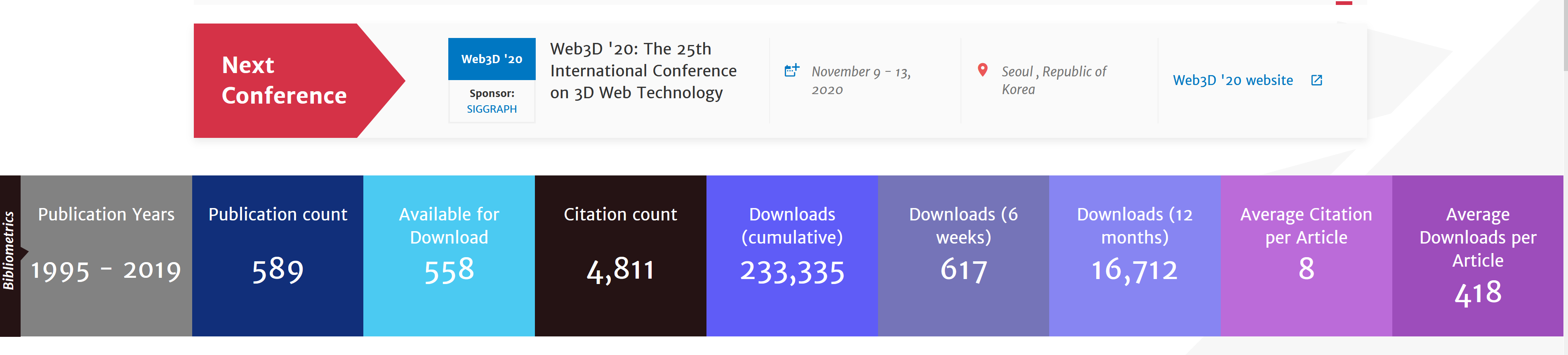
Task: Open the SIGGRAPH sponsor link
Action: [x=491, y=109]
